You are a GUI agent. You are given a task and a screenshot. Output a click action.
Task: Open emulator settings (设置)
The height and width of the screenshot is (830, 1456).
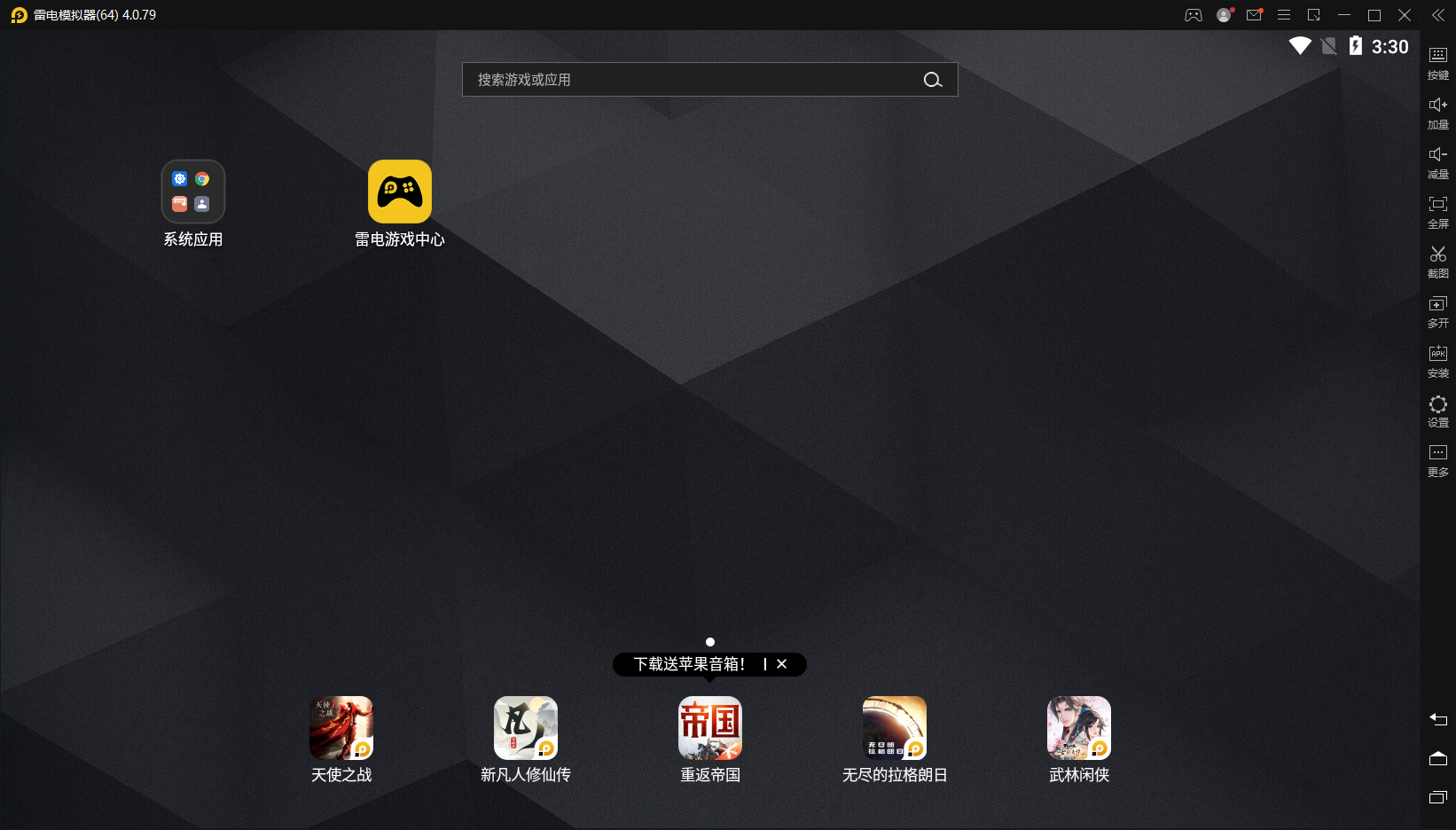1438,411
